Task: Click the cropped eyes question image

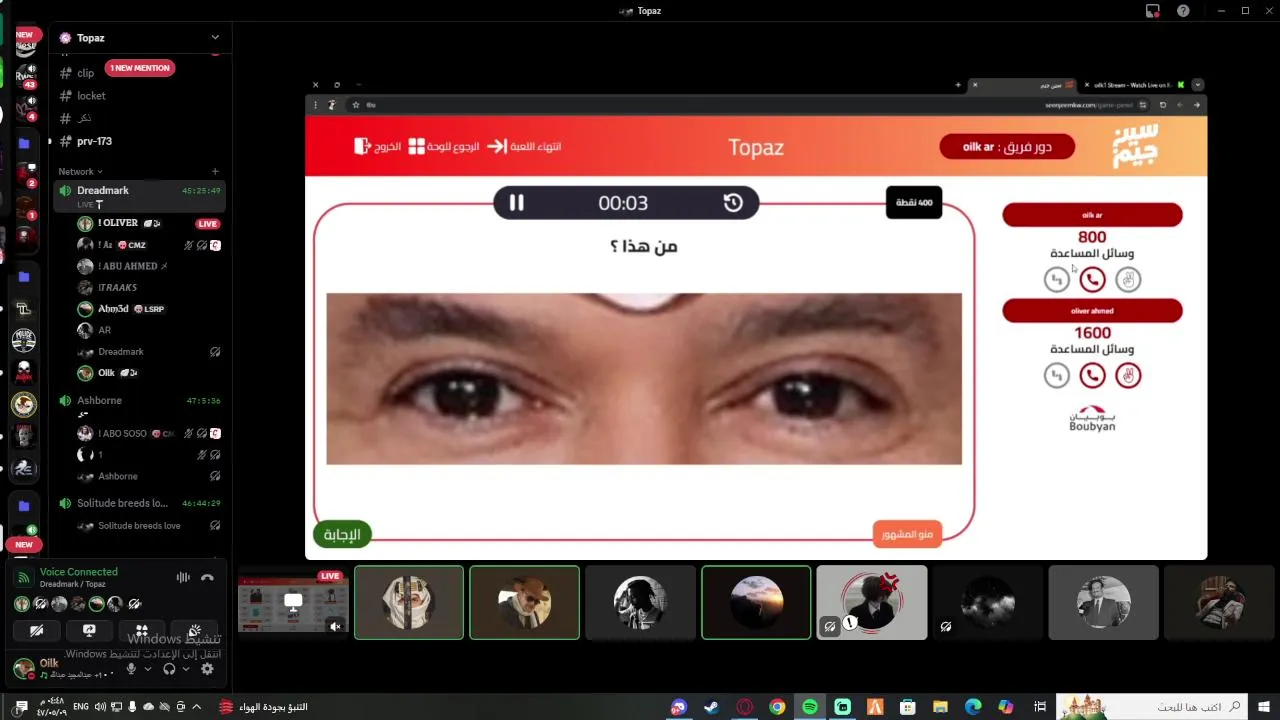Action: 644,379
